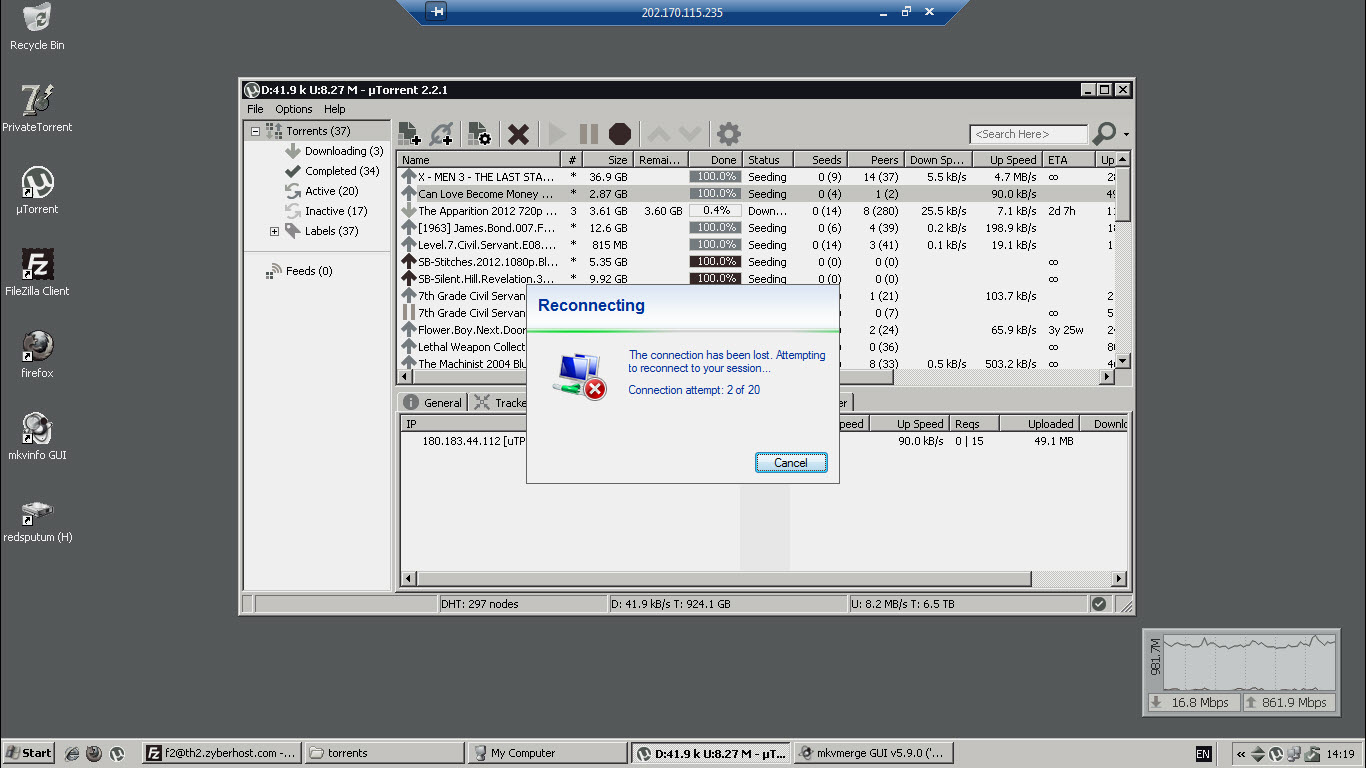The image size is (1366, 768).
Task: Click the Search Here input field
Action: pyautogui.click(x=1028, y=134)
